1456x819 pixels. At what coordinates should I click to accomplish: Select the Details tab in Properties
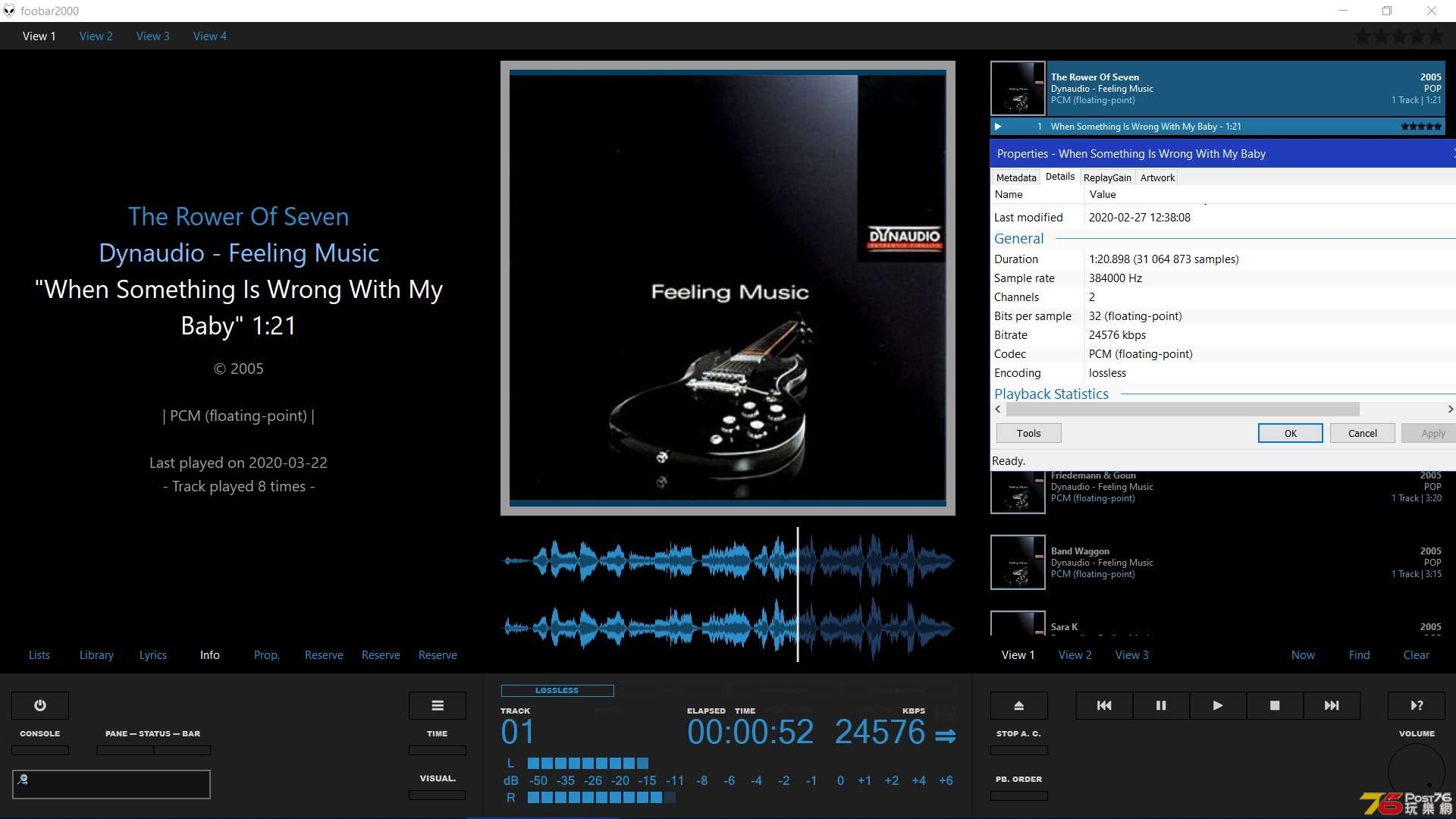point(1059,177)
